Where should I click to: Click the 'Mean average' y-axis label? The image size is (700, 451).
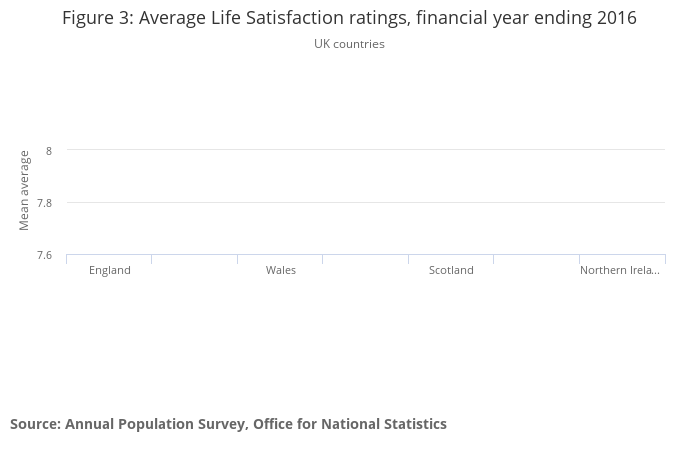coord(24,190)
